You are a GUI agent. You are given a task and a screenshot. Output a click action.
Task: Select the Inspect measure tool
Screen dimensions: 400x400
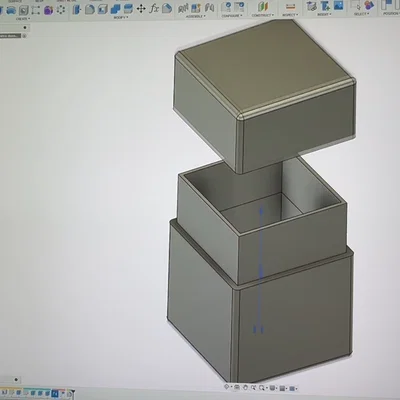[x=290, y=7]
